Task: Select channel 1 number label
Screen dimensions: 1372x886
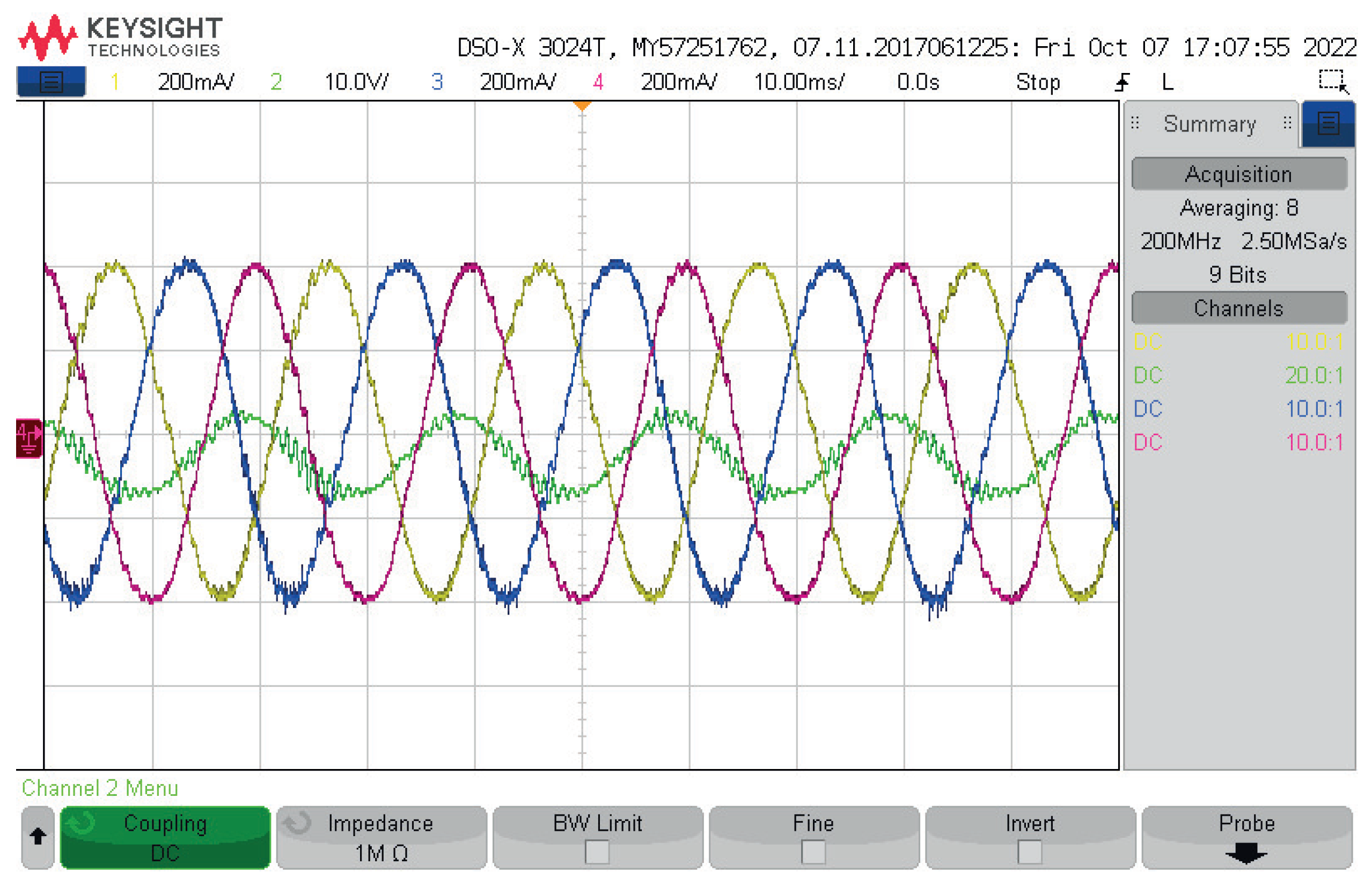Action: 114,82
